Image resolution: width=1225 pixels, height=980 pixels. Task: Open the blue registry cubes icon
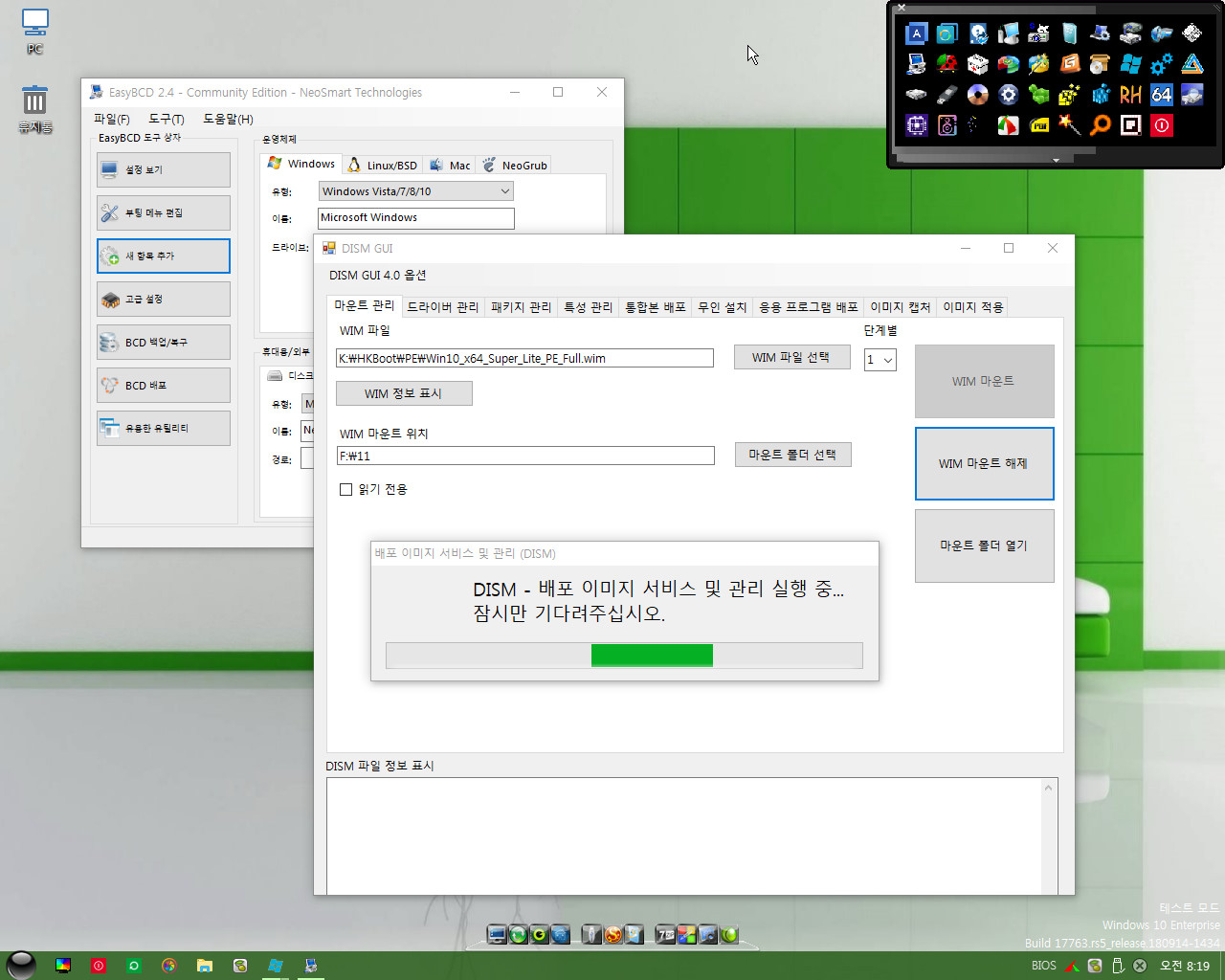click(1101, 94)
